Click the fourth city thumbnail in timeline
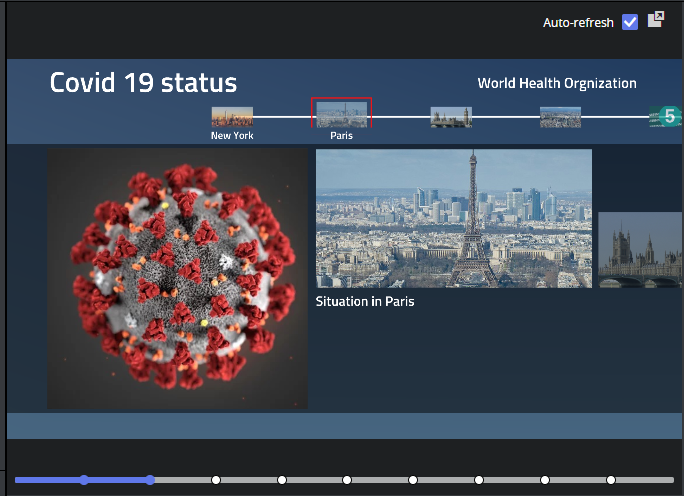Screen dimensions: 684x496 [x=560, y=117]
